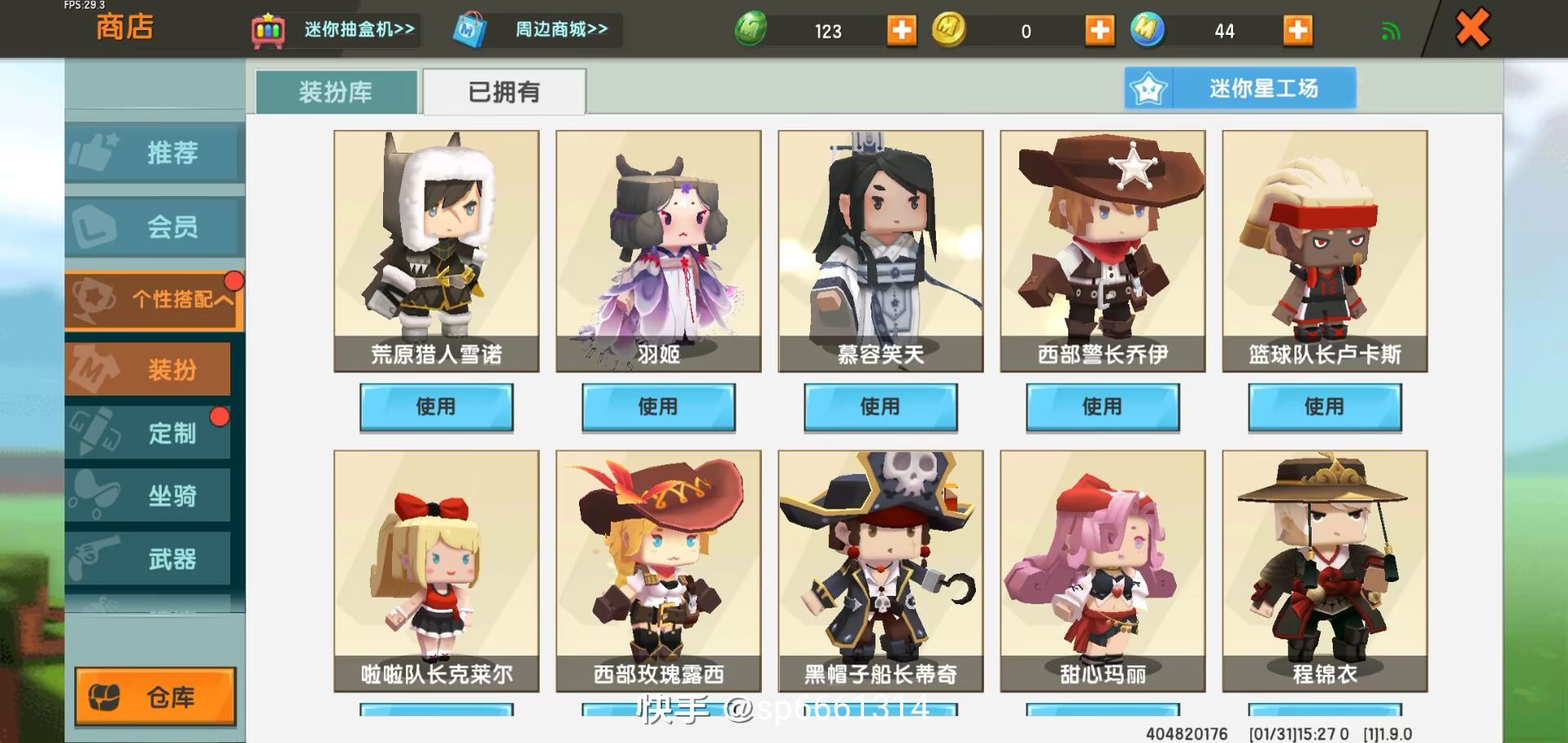This screenshot has height=743, width=1568.
Task: Click the plus icon beside 44 blue coins
Action: tap(1298, 31)
